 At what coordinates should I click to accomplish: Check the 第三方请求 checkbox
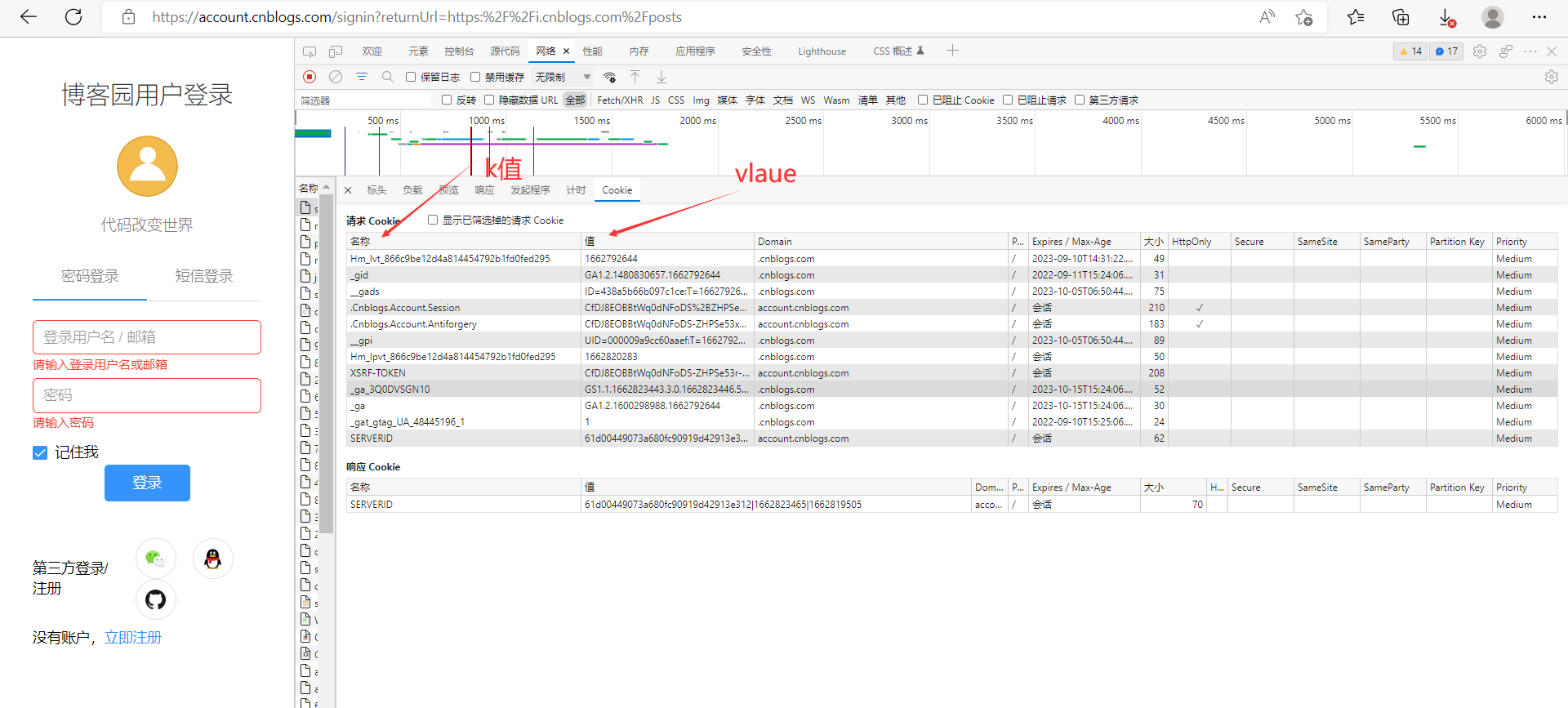point(1080,100)
